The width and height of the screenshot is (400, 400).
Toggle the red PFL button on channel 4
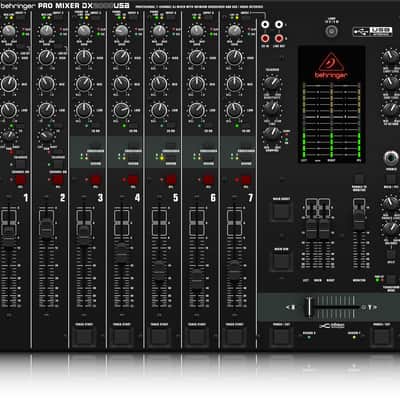133,180
